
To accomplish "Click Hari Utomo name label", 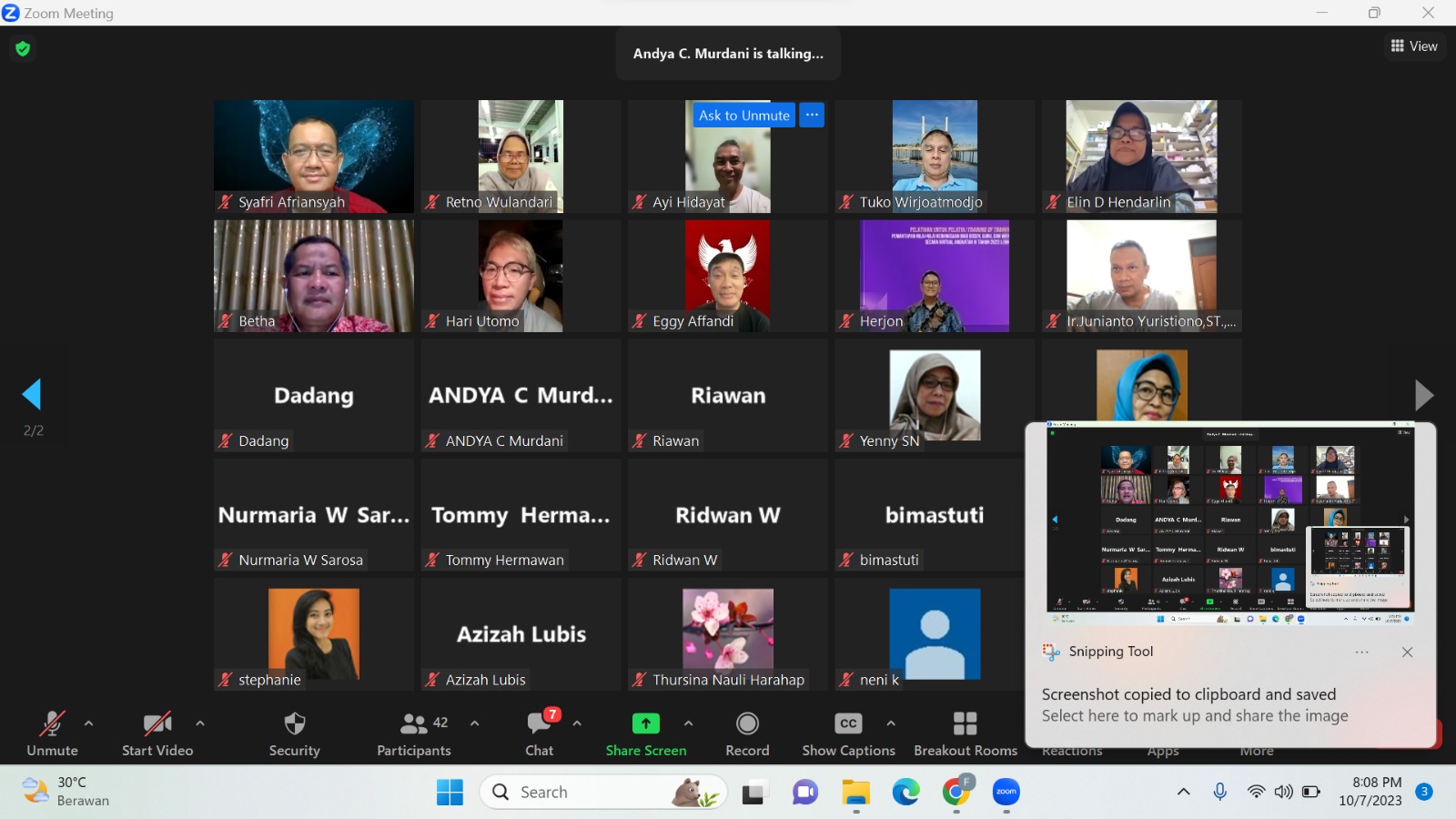I will 482,321.
